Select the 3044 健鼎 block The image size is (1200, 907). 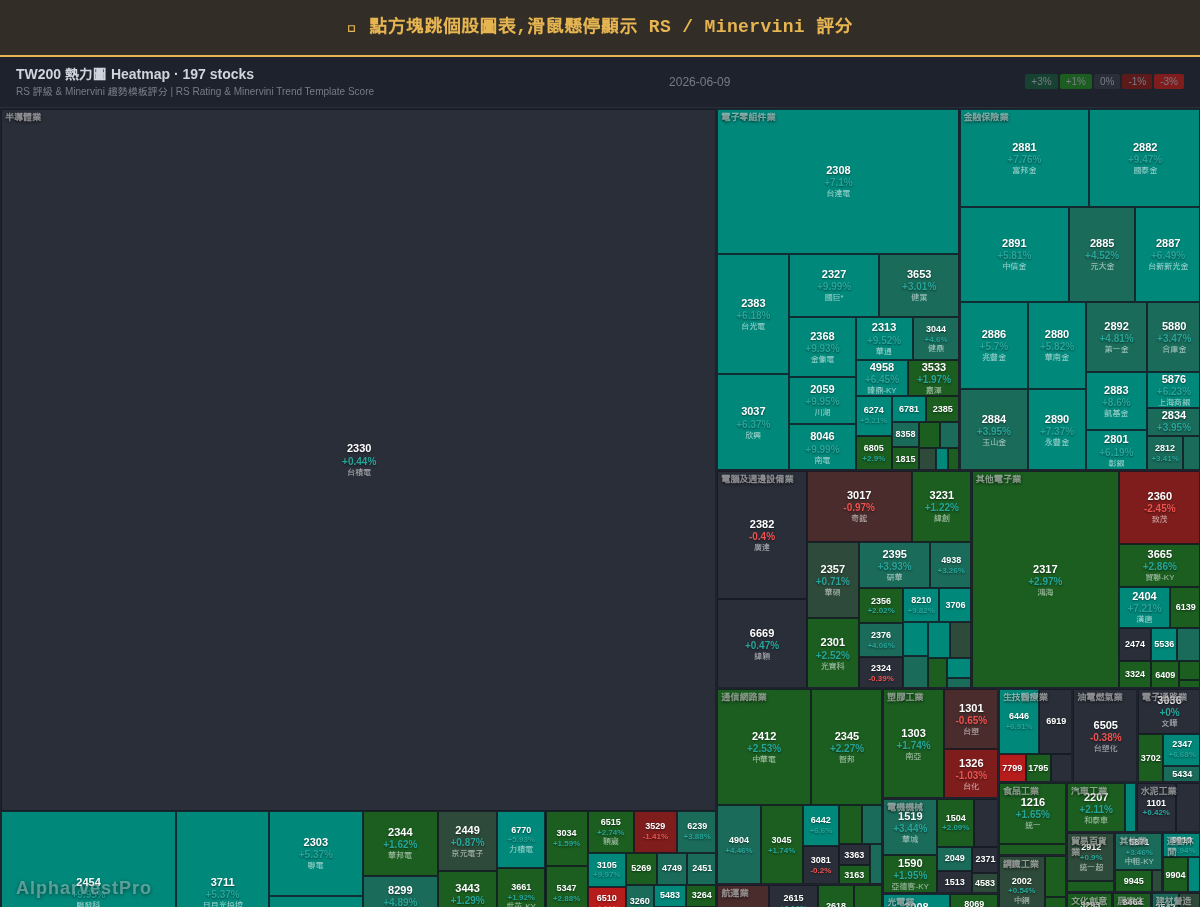click(x=936, y=338)
